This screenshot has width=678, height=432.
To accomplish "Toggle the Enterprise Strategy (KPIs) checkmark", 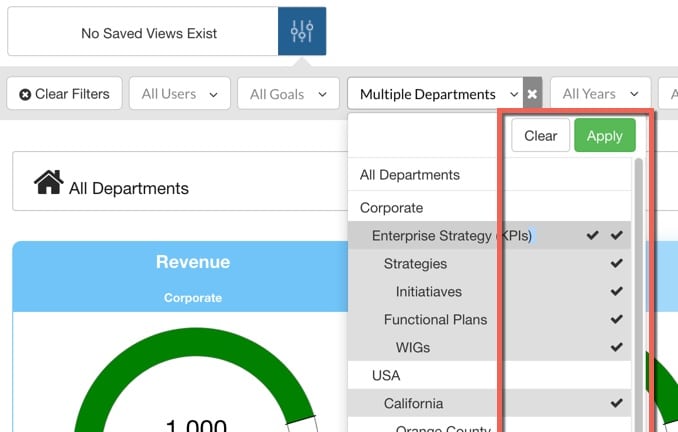I will (616, 236).
